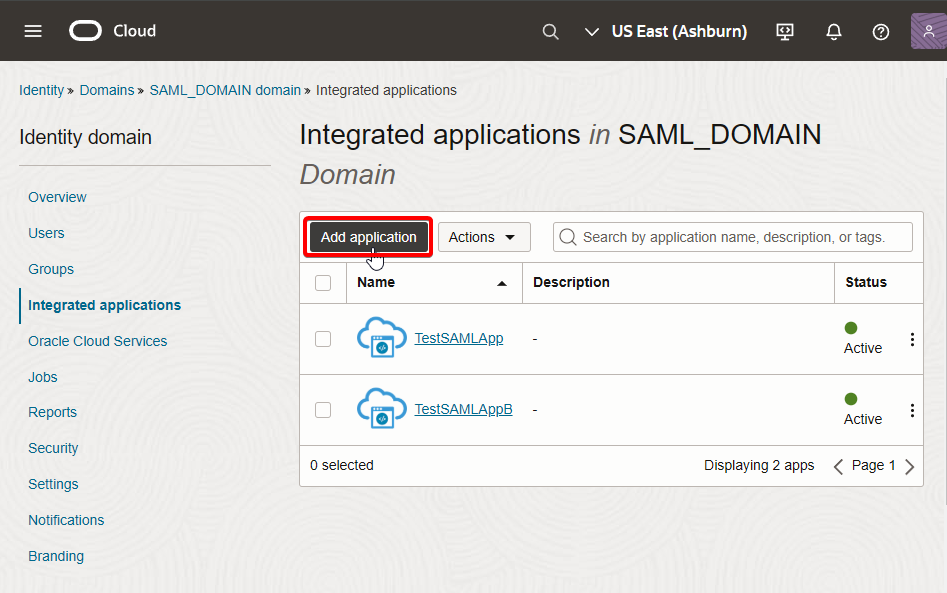947x593 pixels.
Task: Open the TestSAMLAppB link
Action: coord(463,409)
